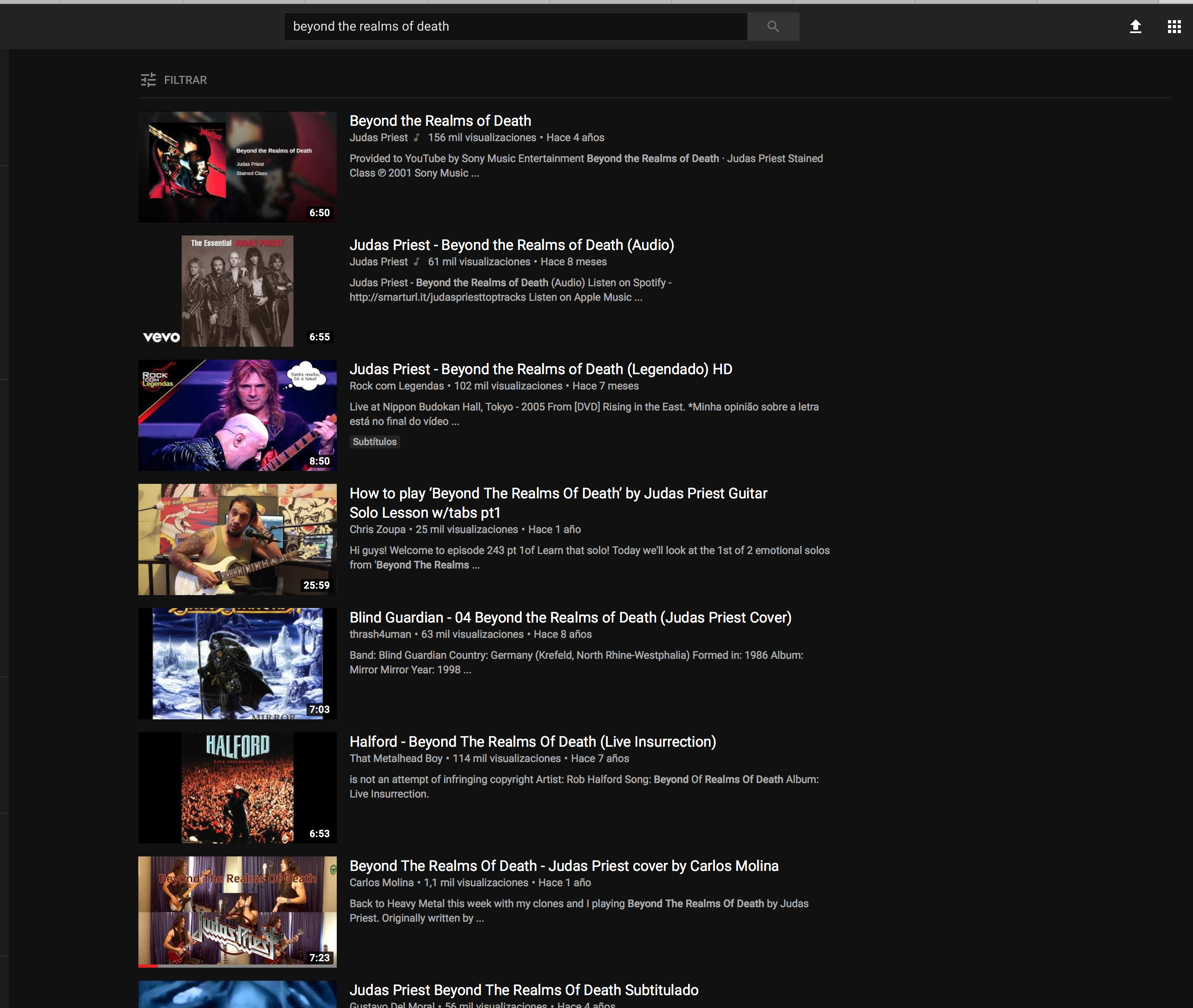Click the search magnifier button
Viewport: 1193px width, 1008px height.
point(773,26)
